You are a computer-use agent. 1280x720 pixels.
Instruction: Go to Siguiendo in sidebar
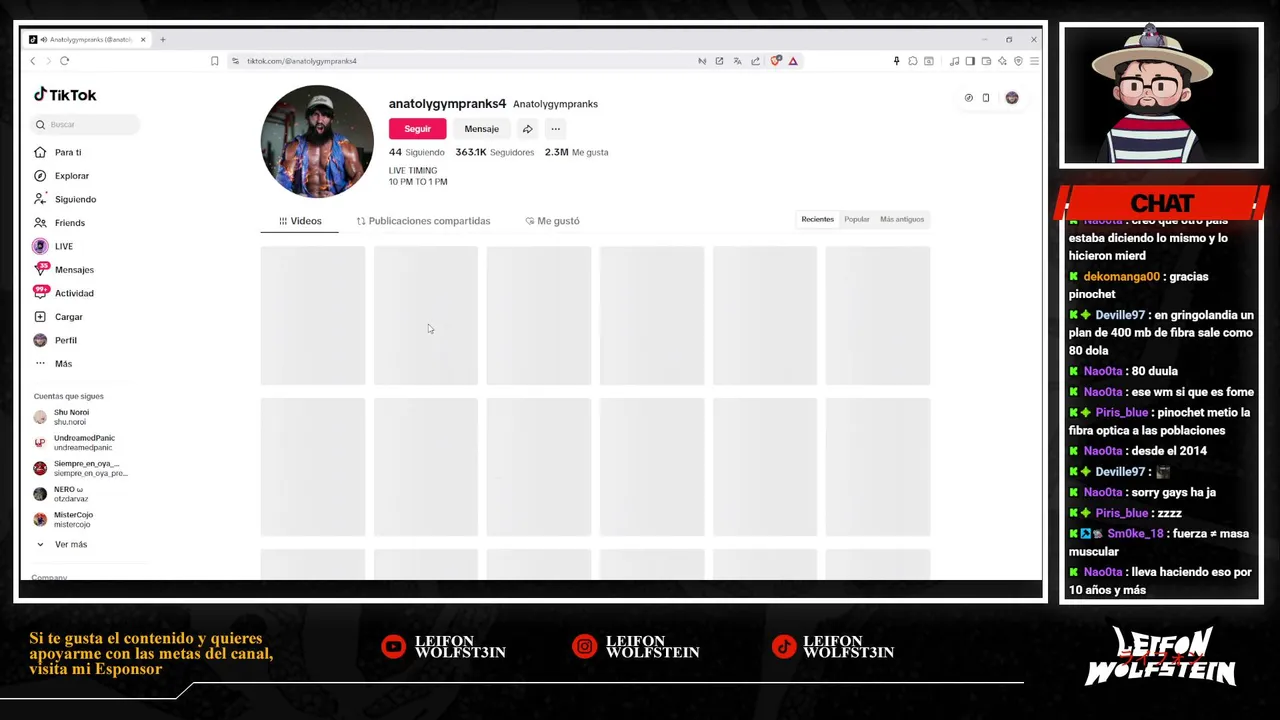65,199
